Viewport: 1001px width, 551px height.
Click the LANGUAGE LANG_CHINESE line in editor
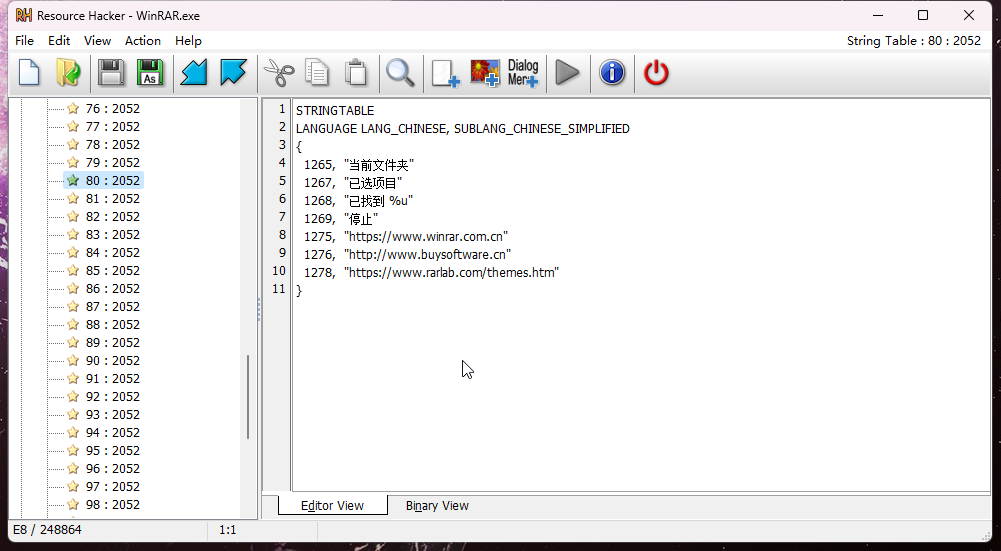pyautogui.click(x=463, y=128)
